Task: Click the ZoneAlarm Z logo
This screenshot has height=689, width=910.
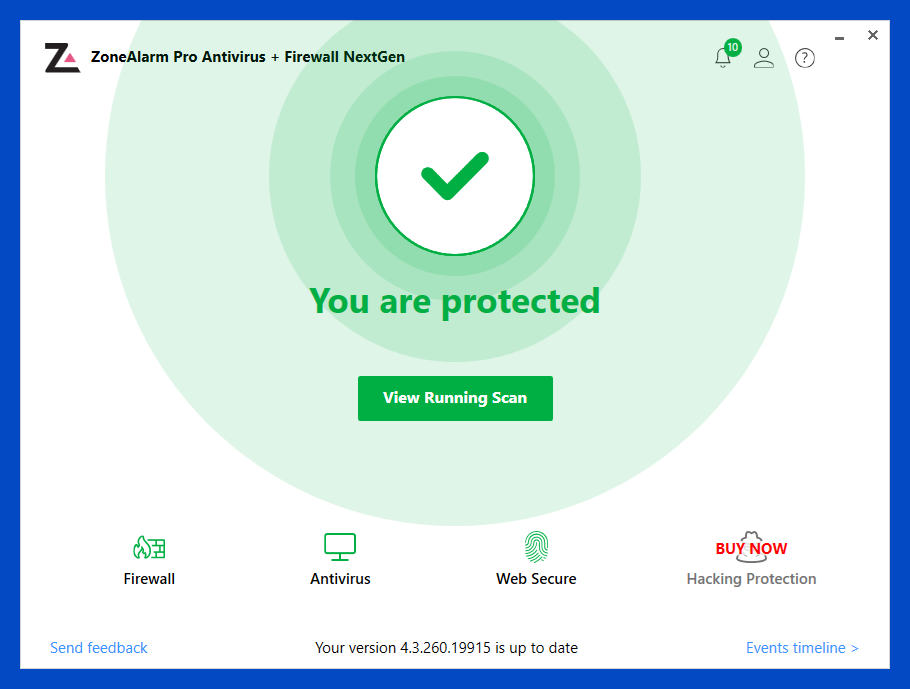Action: (x=62, y=57)
